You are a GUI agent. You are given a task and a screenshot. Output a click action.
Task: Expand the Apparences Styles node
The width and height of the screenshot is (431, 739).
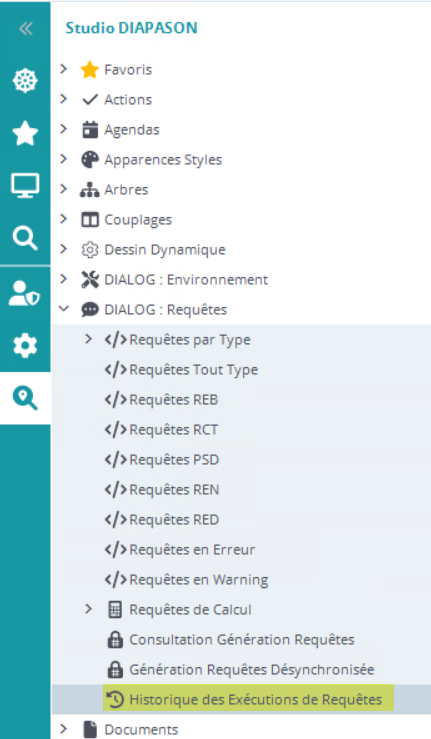(x=64, y=159)
